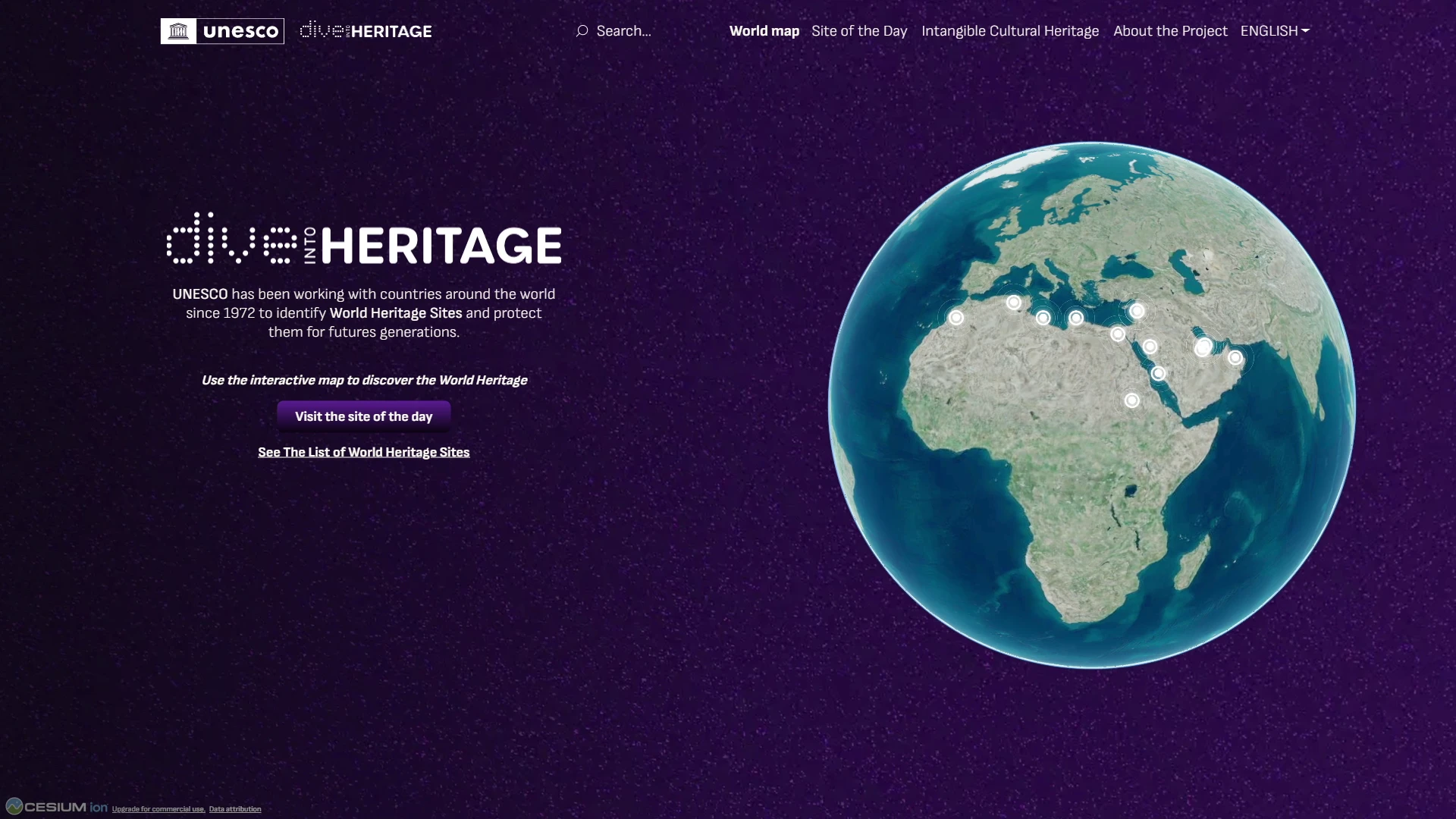This screenshot has width=1456, height=819.
Task: Open Intangible Cultural Heritage section
Action: coord(1009,31)
